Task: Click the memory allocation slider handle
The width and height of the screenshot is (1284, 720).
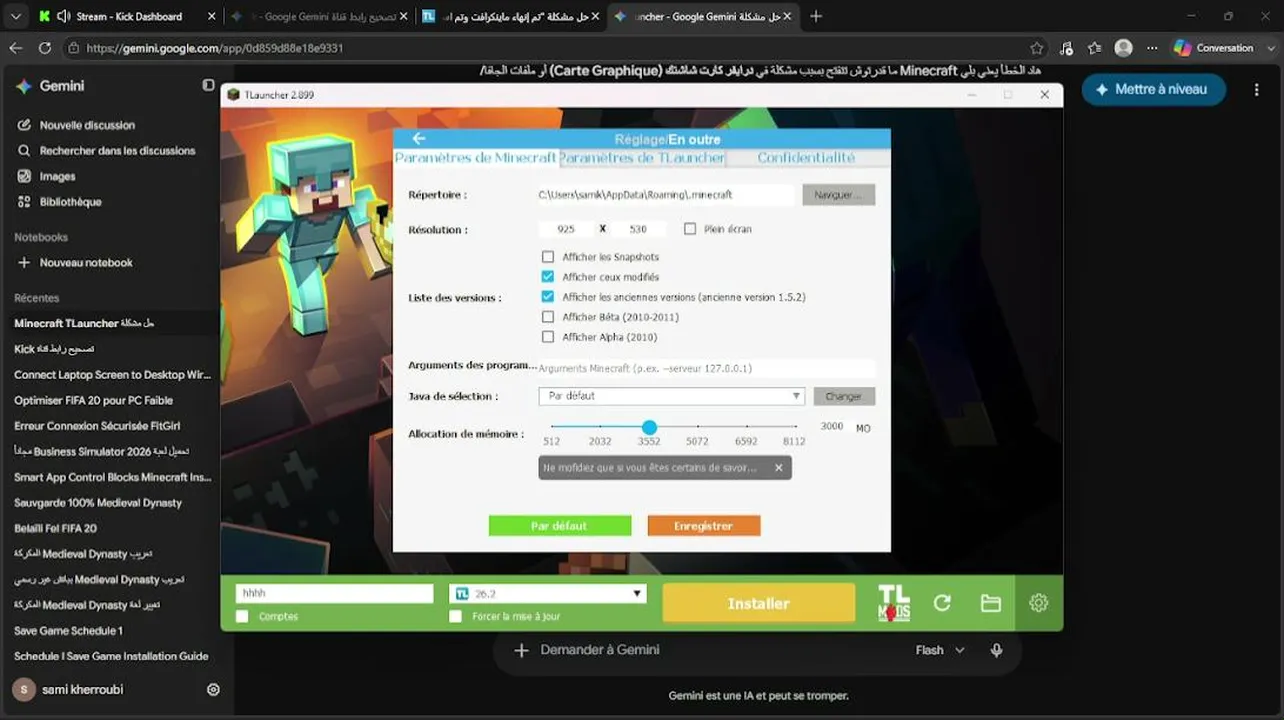Action: click(x=649, y=427)
